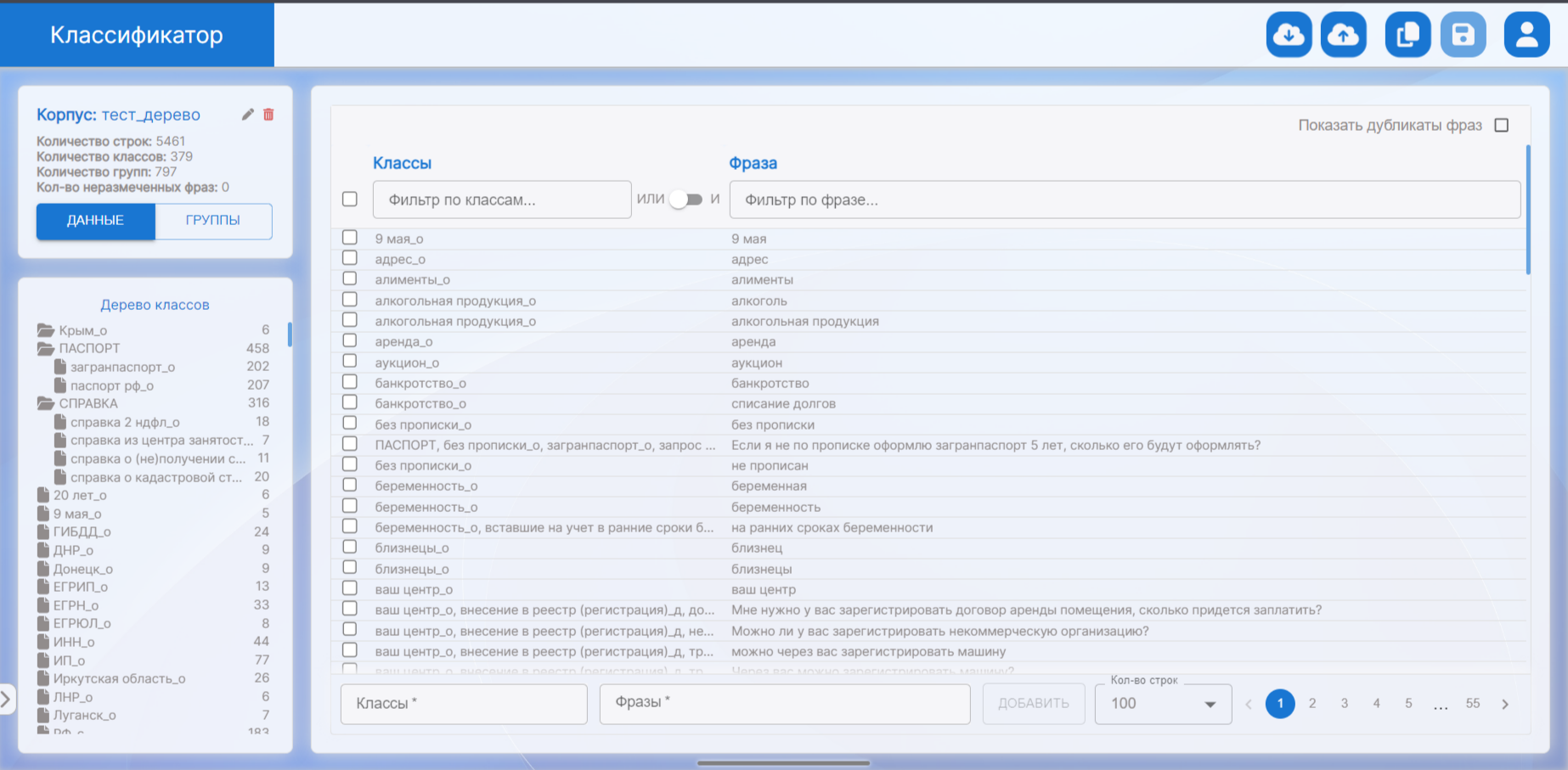Click the cloud download icon
The height and width of the screenshot is (770, 1568).
[x=1289, y=35]
